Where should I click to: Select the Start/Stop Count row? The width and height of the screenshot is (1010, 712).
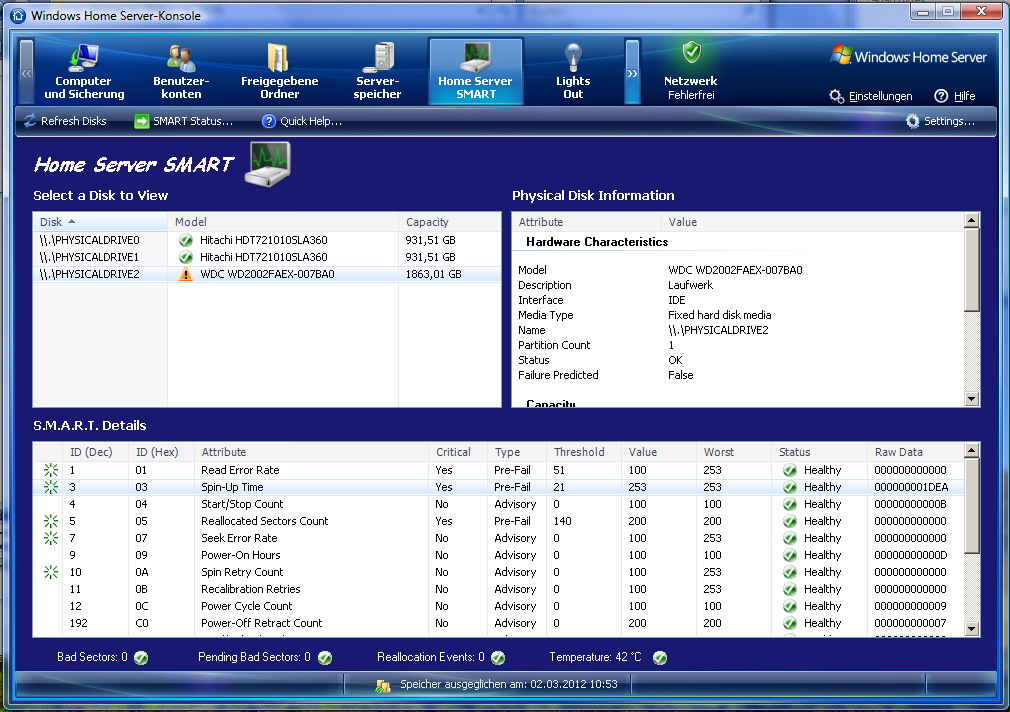pos(499,504)
